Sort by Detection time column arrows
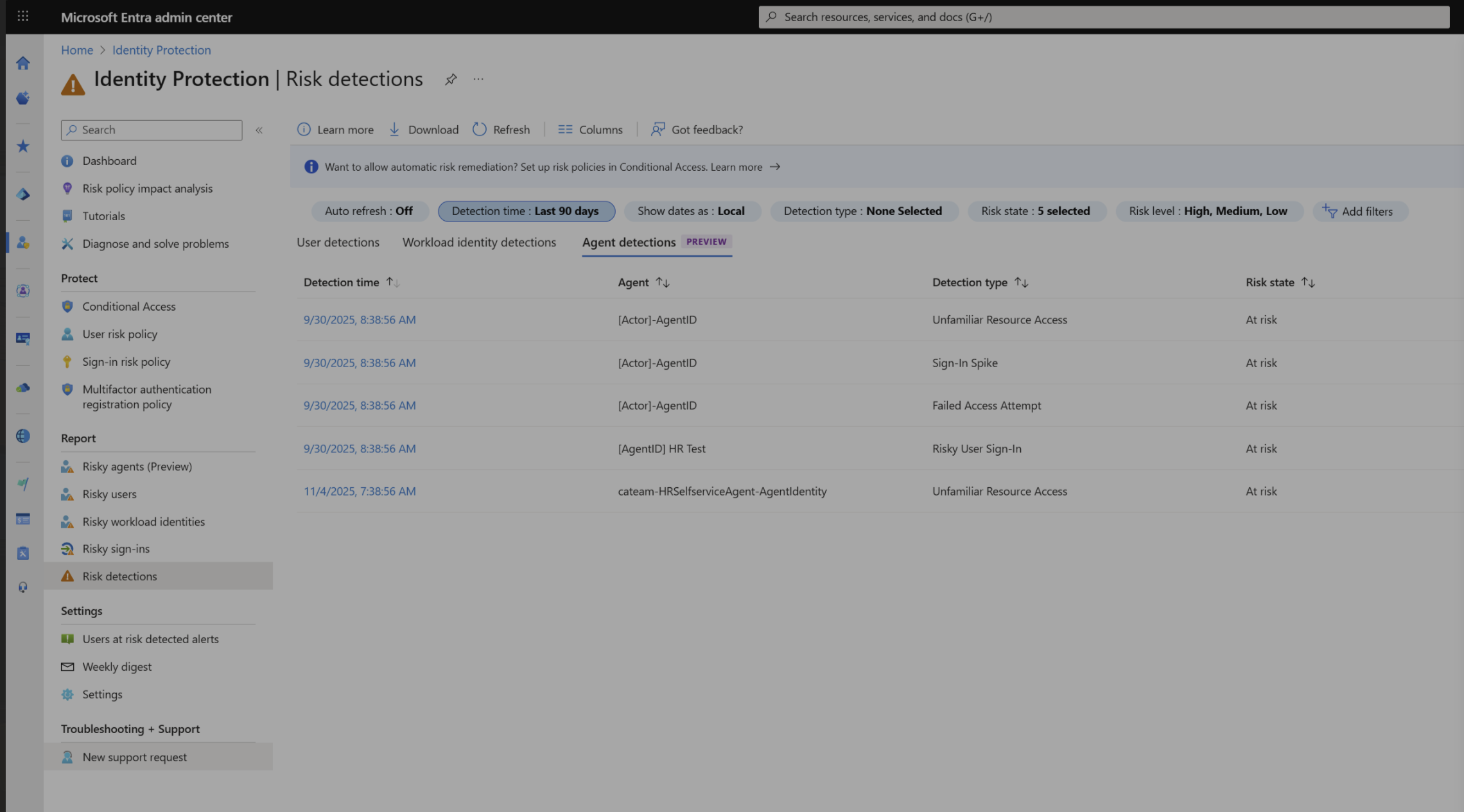 [x=393, y=282]
